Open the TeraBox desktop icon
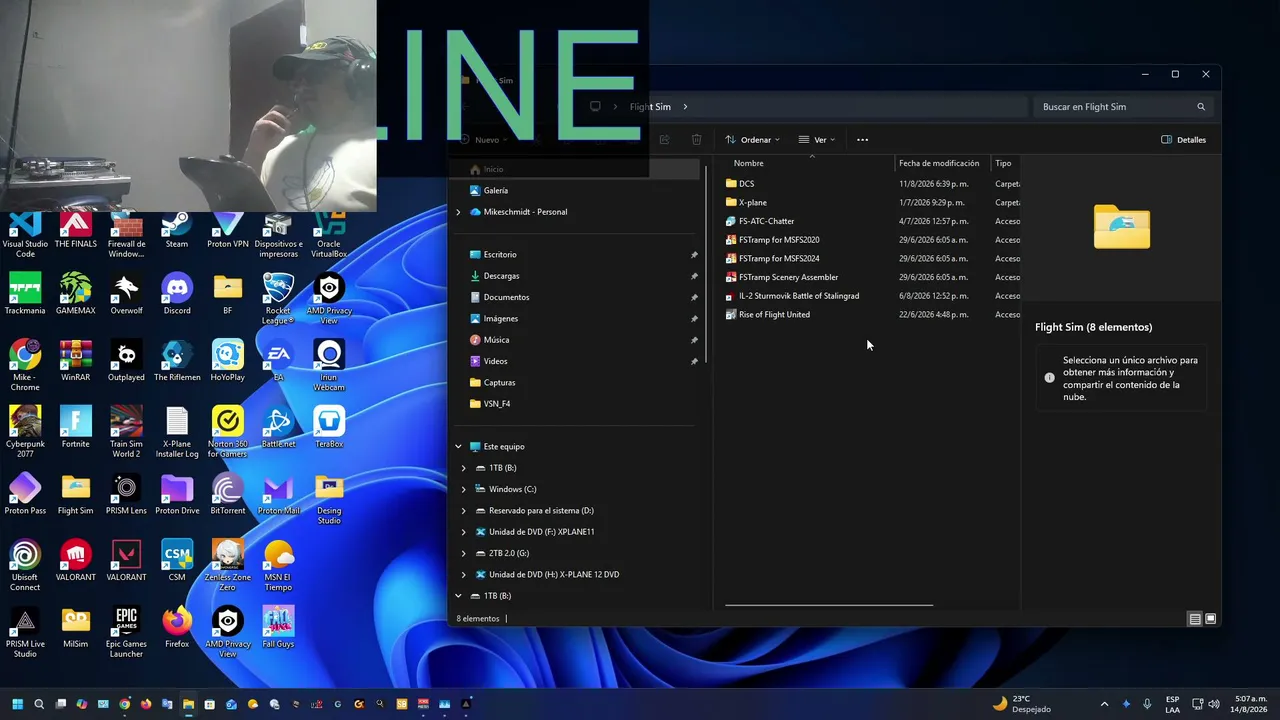 pos(329,428)
